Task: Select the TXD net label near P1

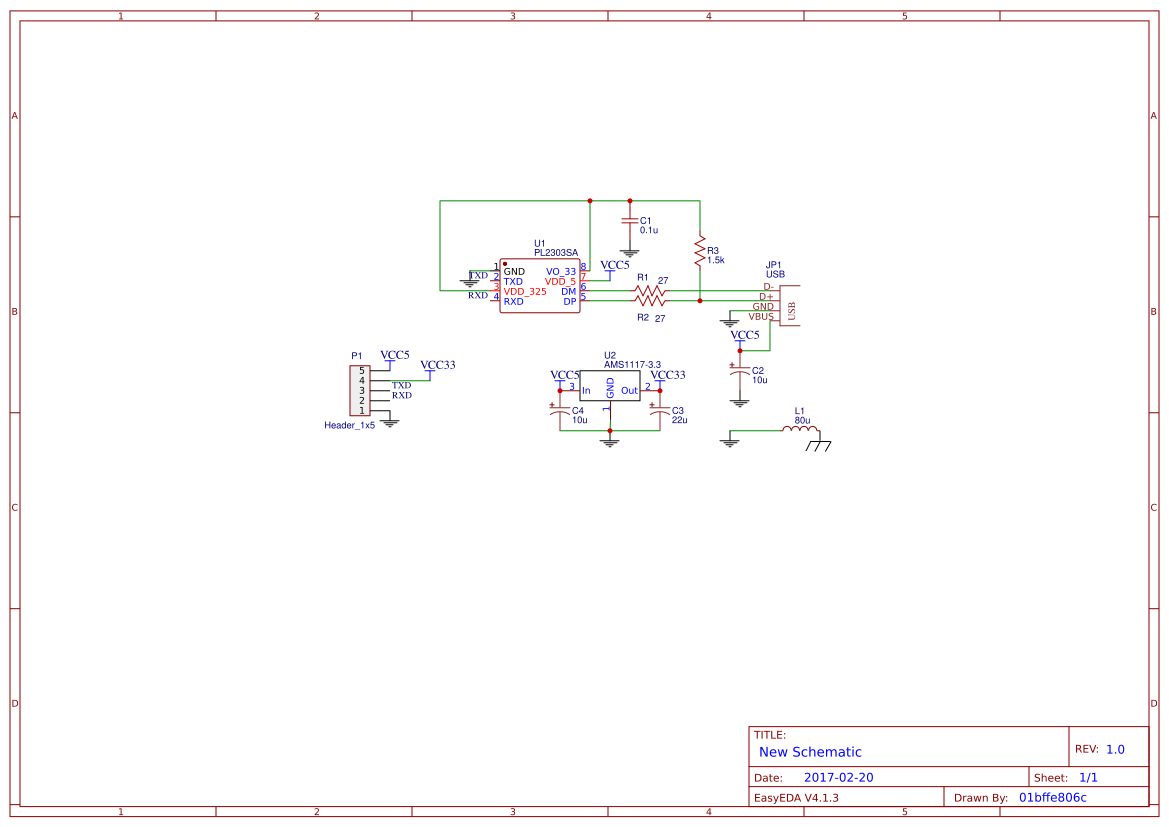Action: 404,384
